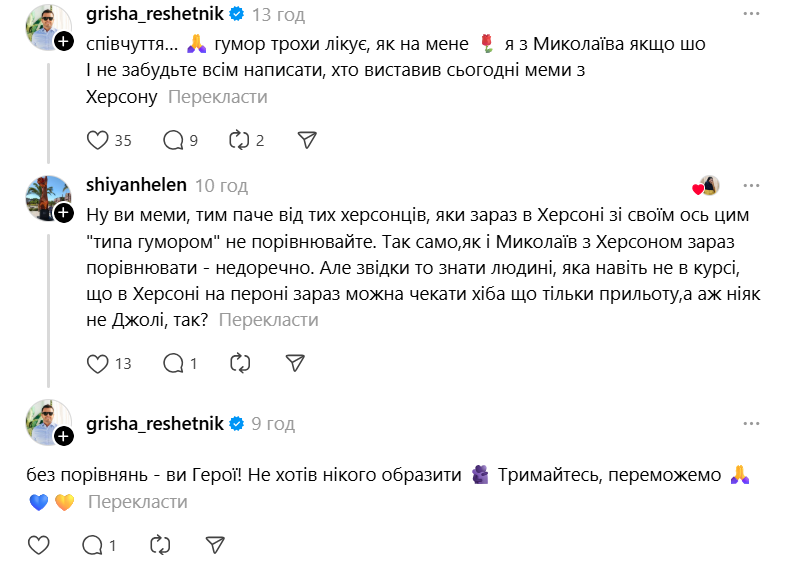792x571 pixels.
Task: Open three-dot menu on the last reply
Action: click(x=750, y=424)
